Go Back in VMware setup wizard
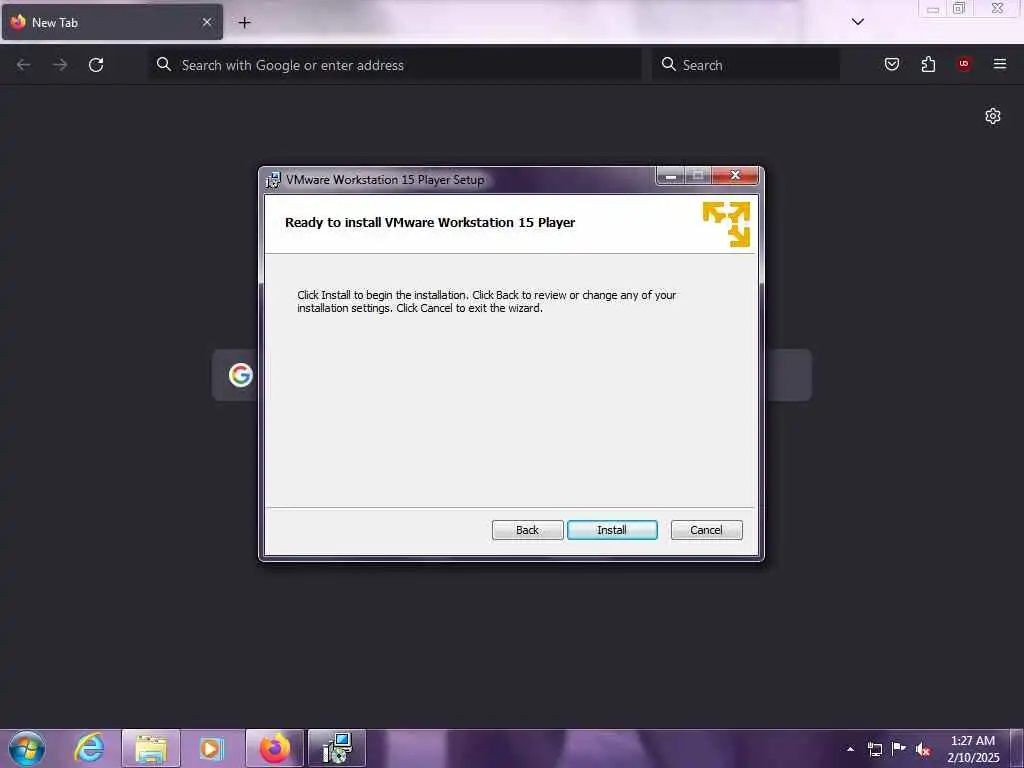This screenshot has width=1024, height=768. [527, 530]
